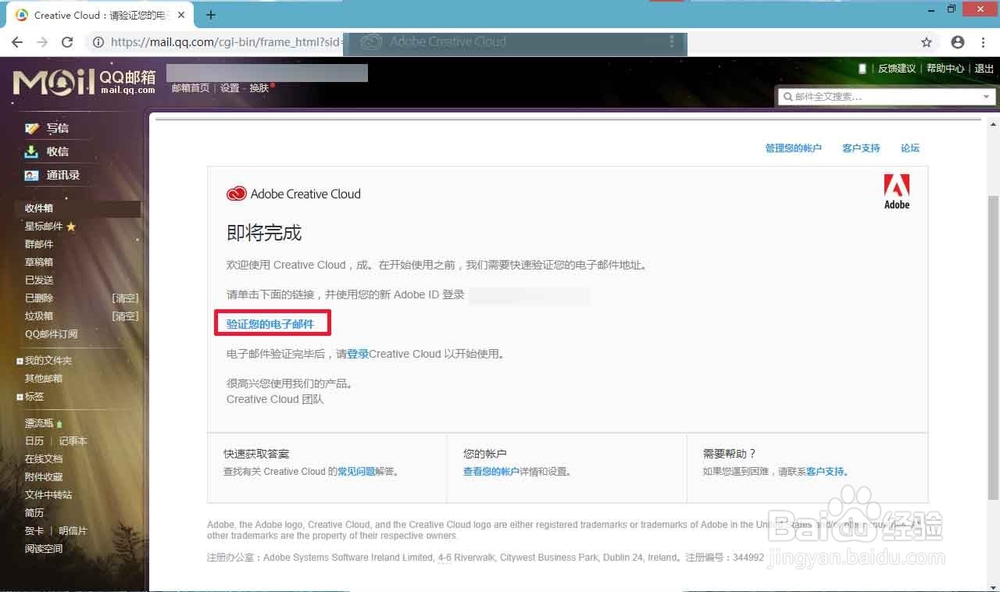Open 群邮件 folder

tap(39, 244)
